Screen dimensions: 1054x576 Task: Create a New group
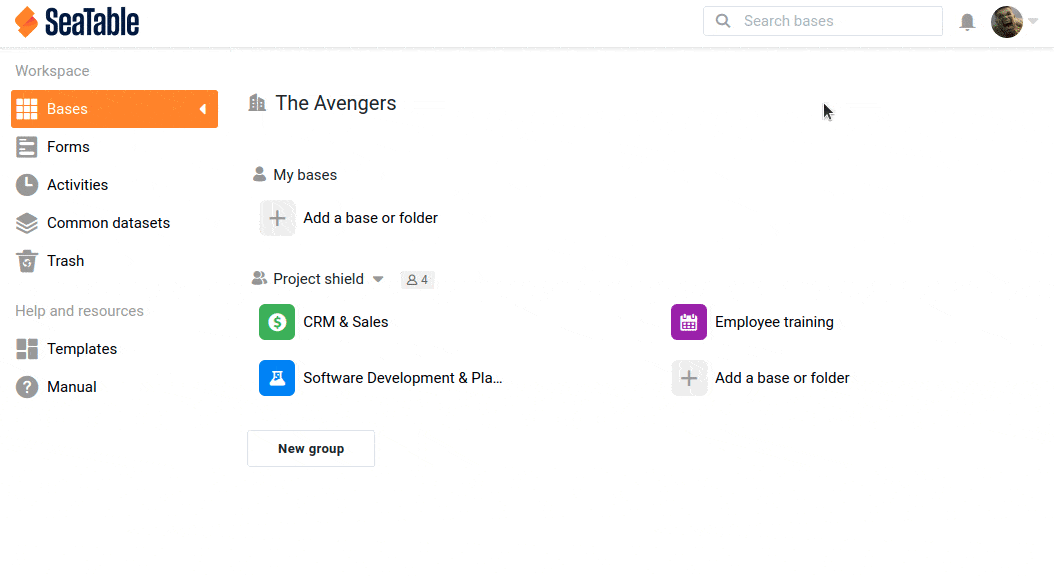coord(311,448)
